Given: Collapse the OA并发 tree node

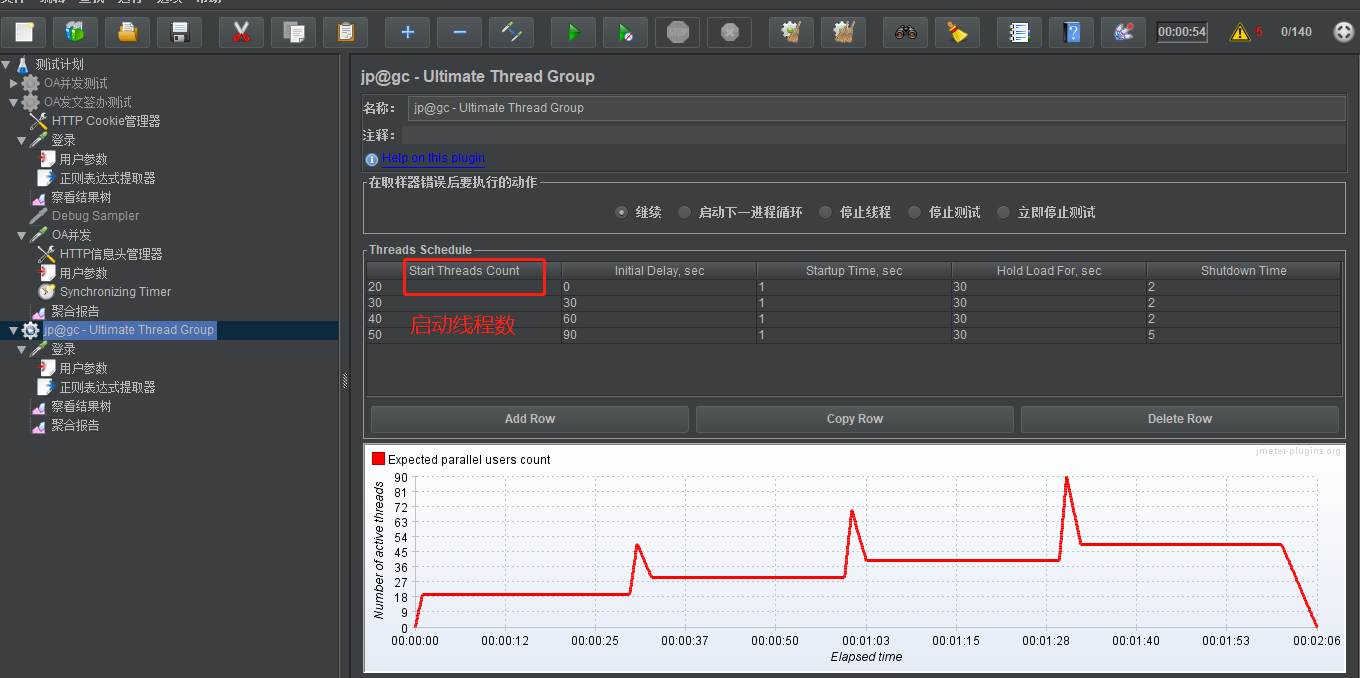Looking at the screenshot, I should (x=22, y=235).
